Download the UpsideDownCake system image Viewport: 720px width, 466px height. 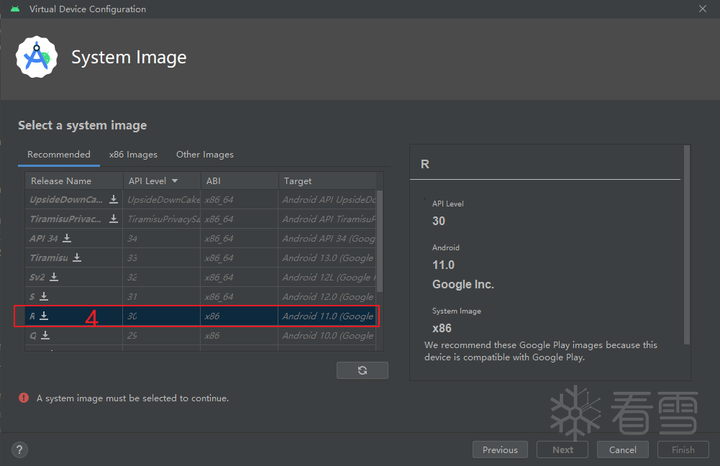pos(113,199)
